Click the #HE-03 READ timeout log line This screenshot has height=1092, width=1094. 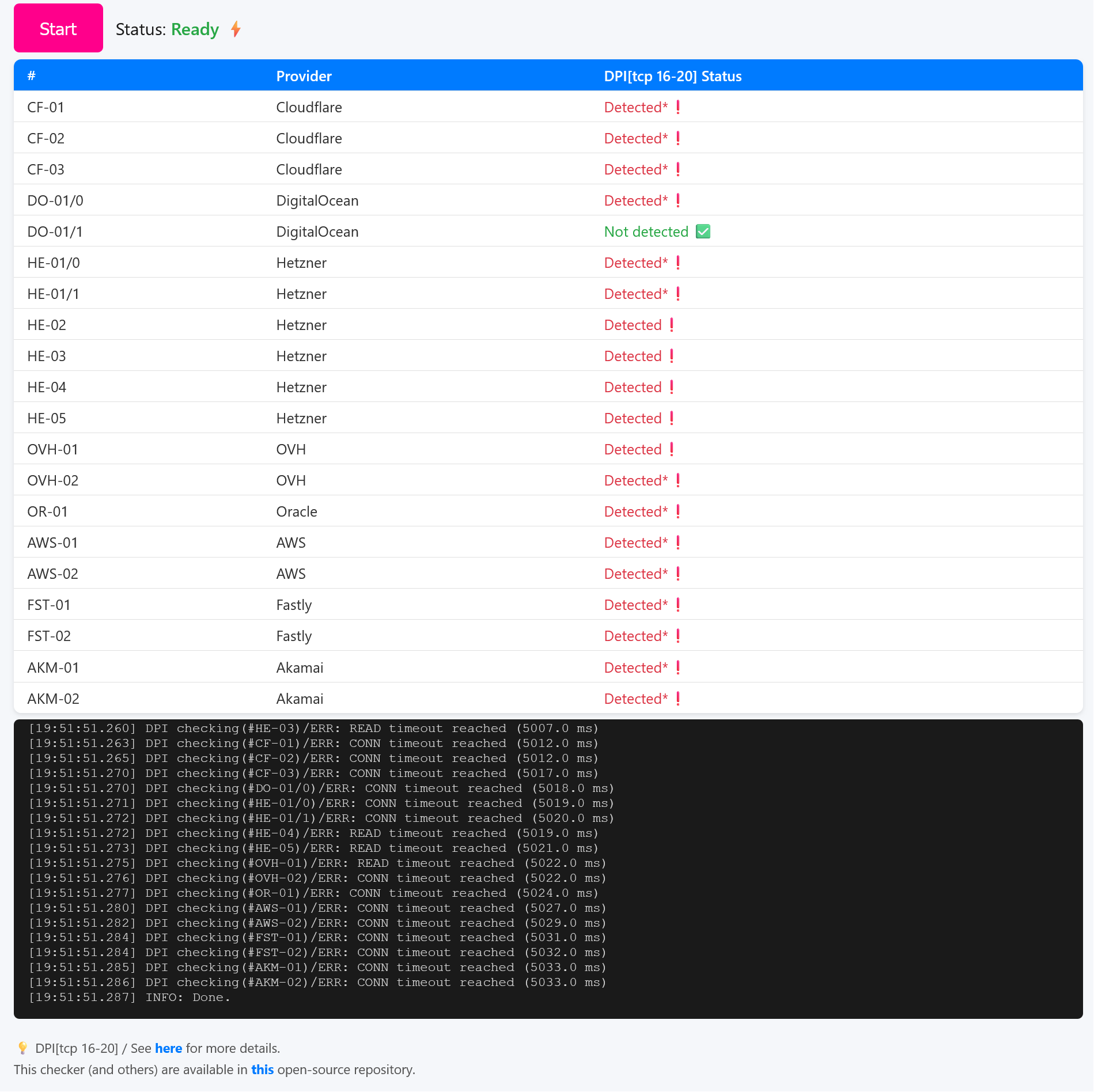(x=314, y=728)
